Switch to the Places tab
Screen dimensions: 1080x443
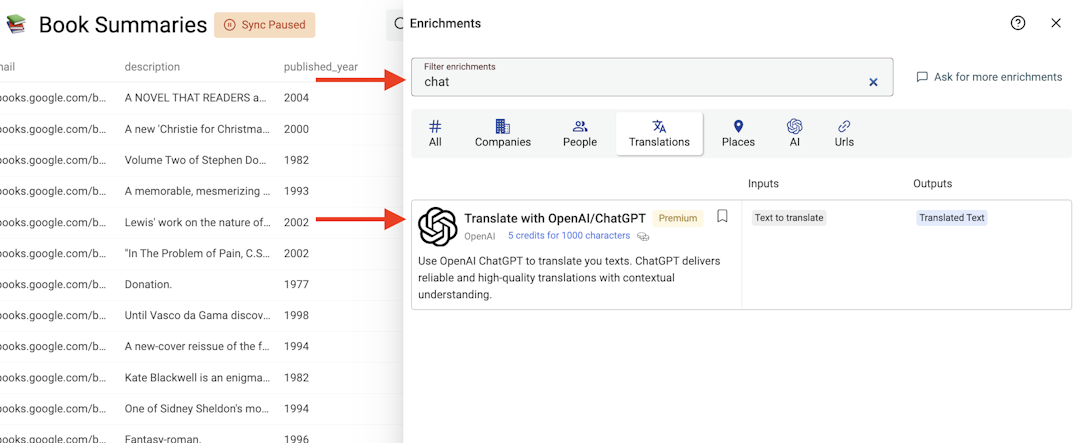point(738,134)
